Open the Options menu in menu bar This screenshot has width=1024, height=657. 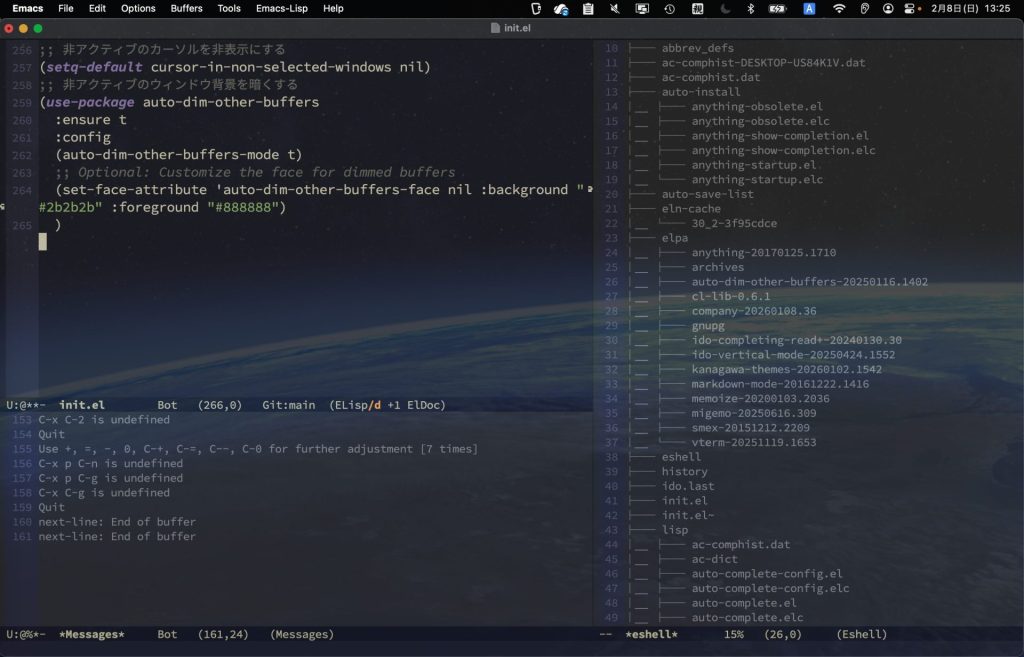point(138,8)
